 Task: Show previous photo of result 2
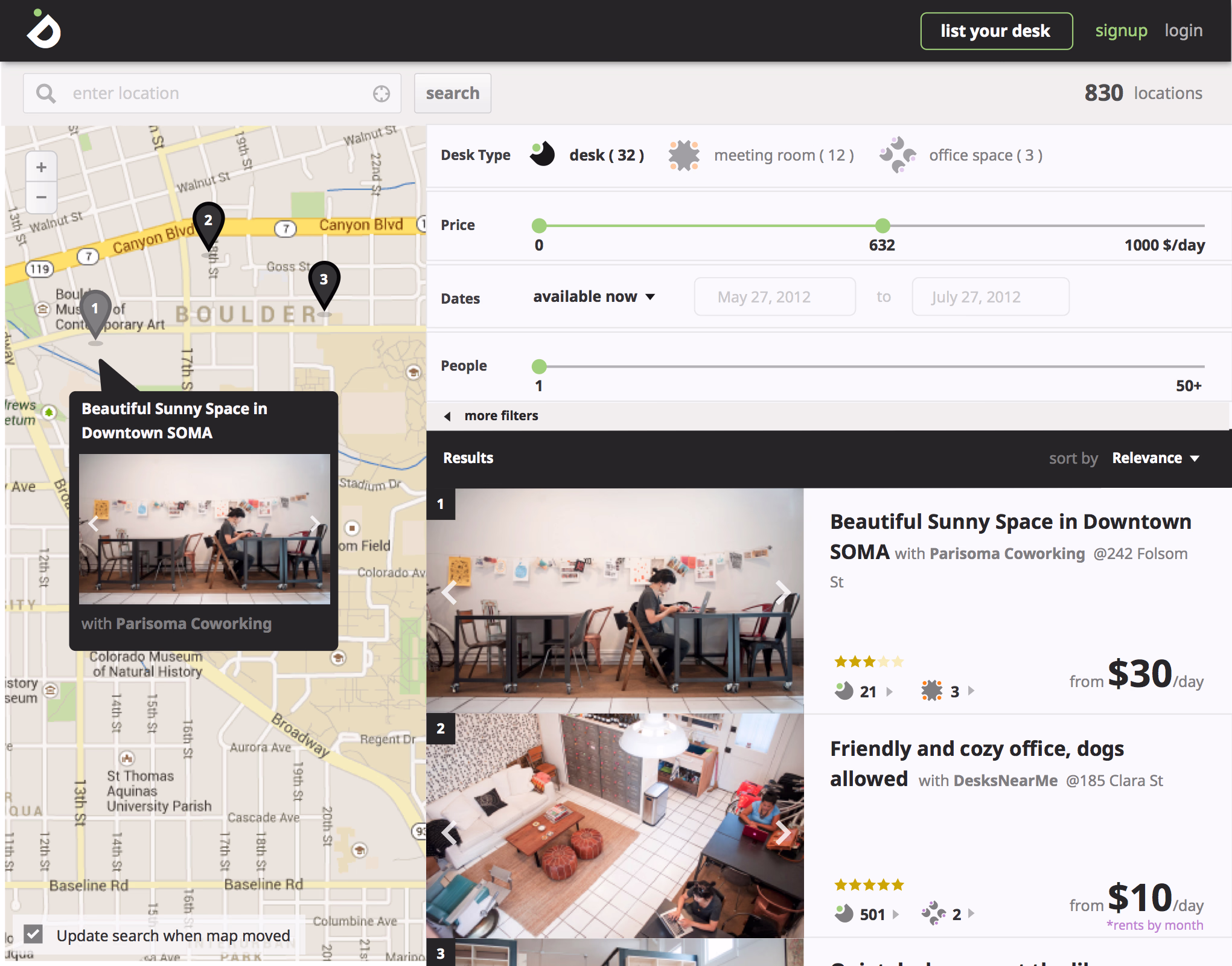pos(449,833)
